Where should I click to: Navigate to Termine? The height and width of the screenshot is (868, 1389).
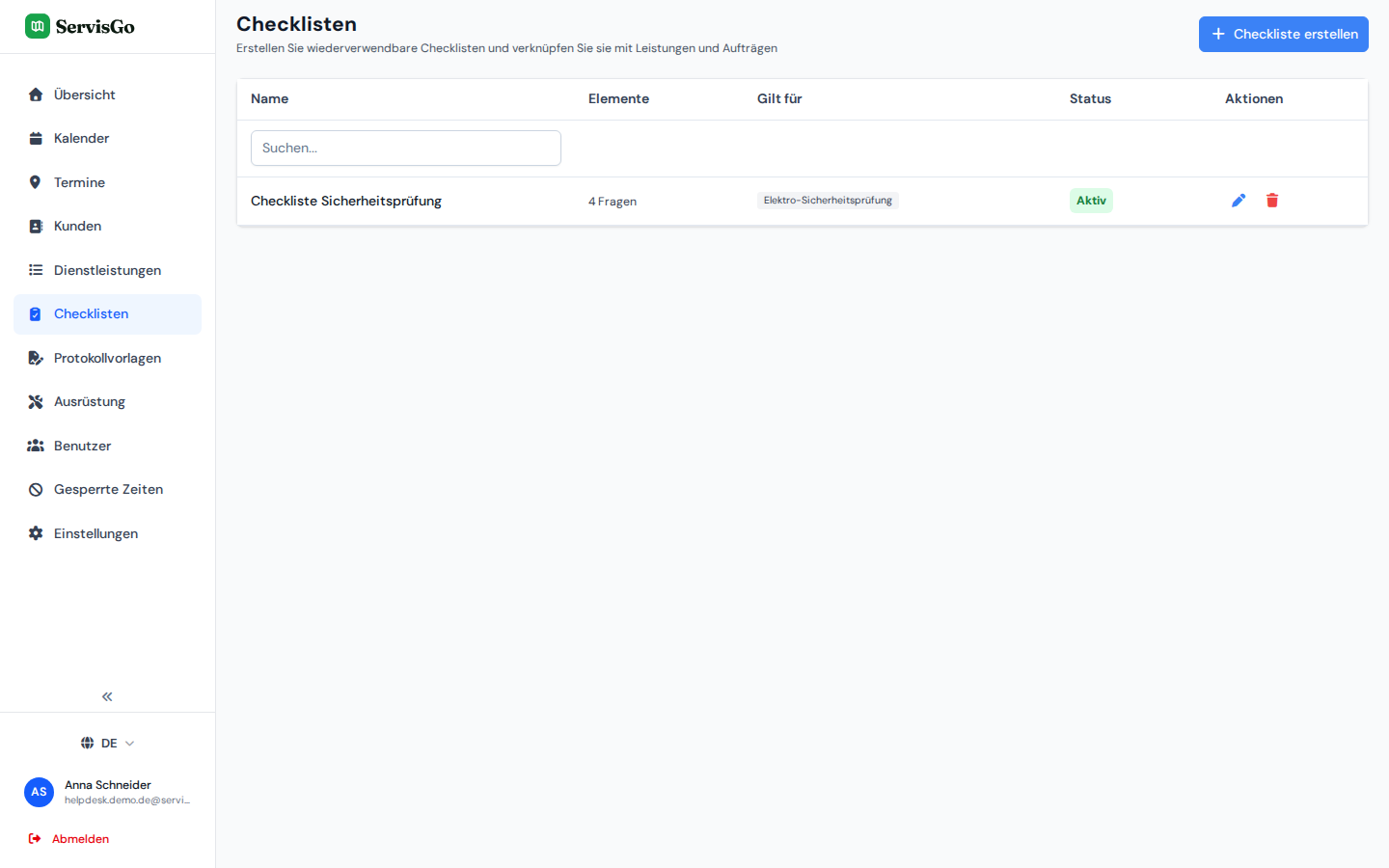[x=107, y=182]
